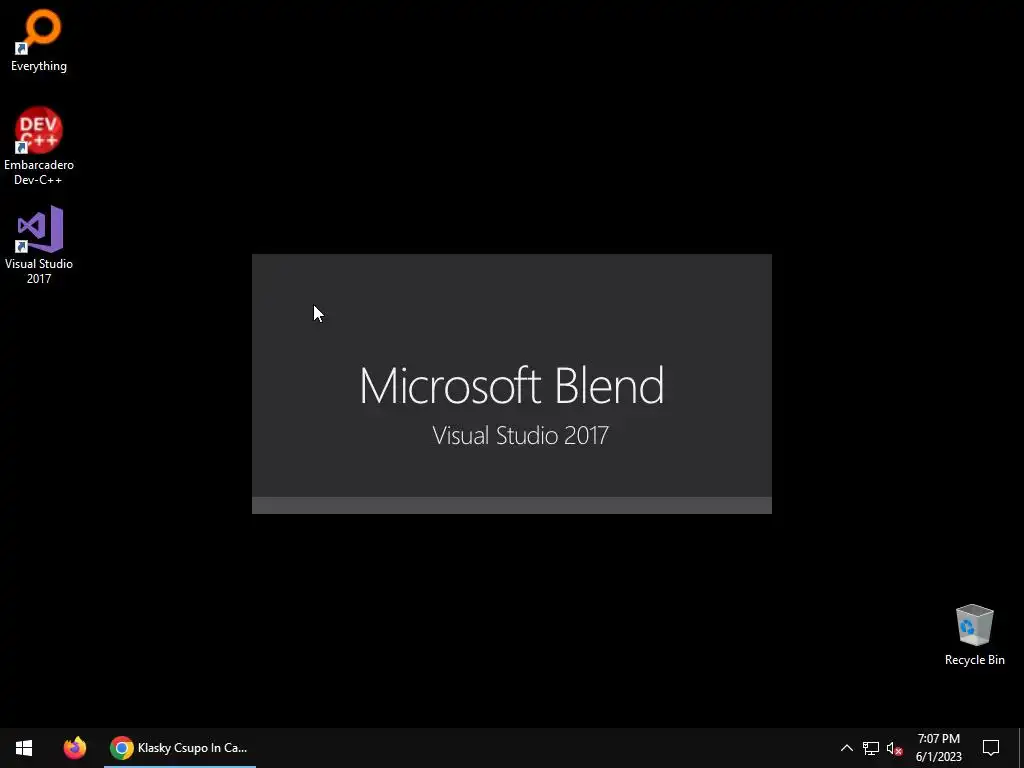Open the Visual Studio 2017 desktop shortcut
This screenshot has width=1024, height=768.
39,245
